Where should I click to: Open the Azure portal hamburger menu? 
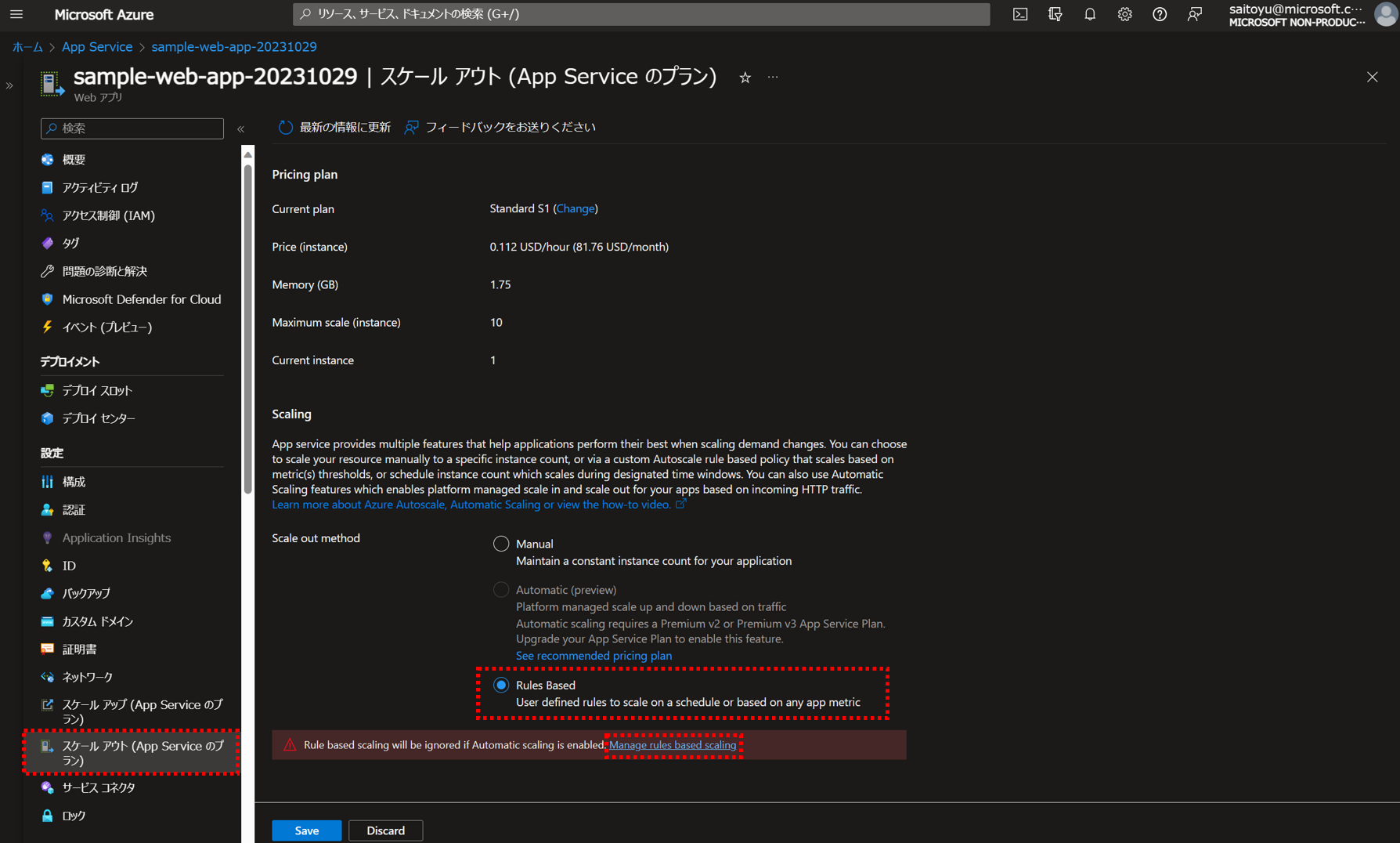tap(16, 14)
